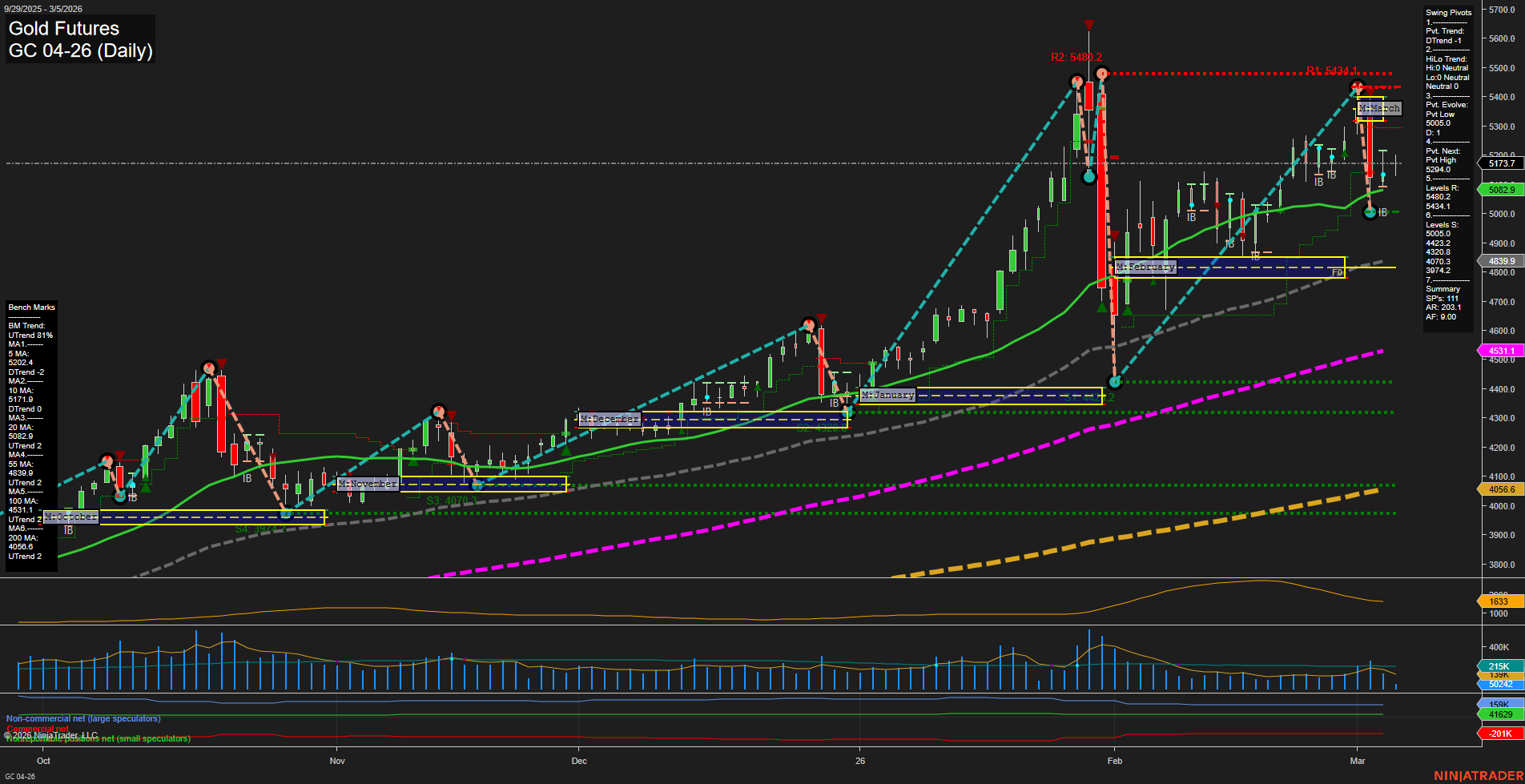Image resolution: width=1525 pixels, height=784 pixels.
Task: Click the red triangle marker at the chart top near 5600
Action: [x=1088, y=25]
